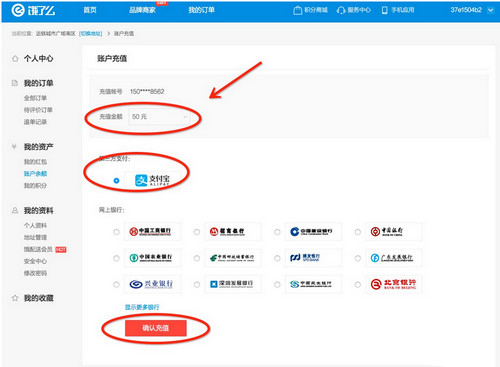Select the radio button for 招商银行

click(x=197, y=232)
